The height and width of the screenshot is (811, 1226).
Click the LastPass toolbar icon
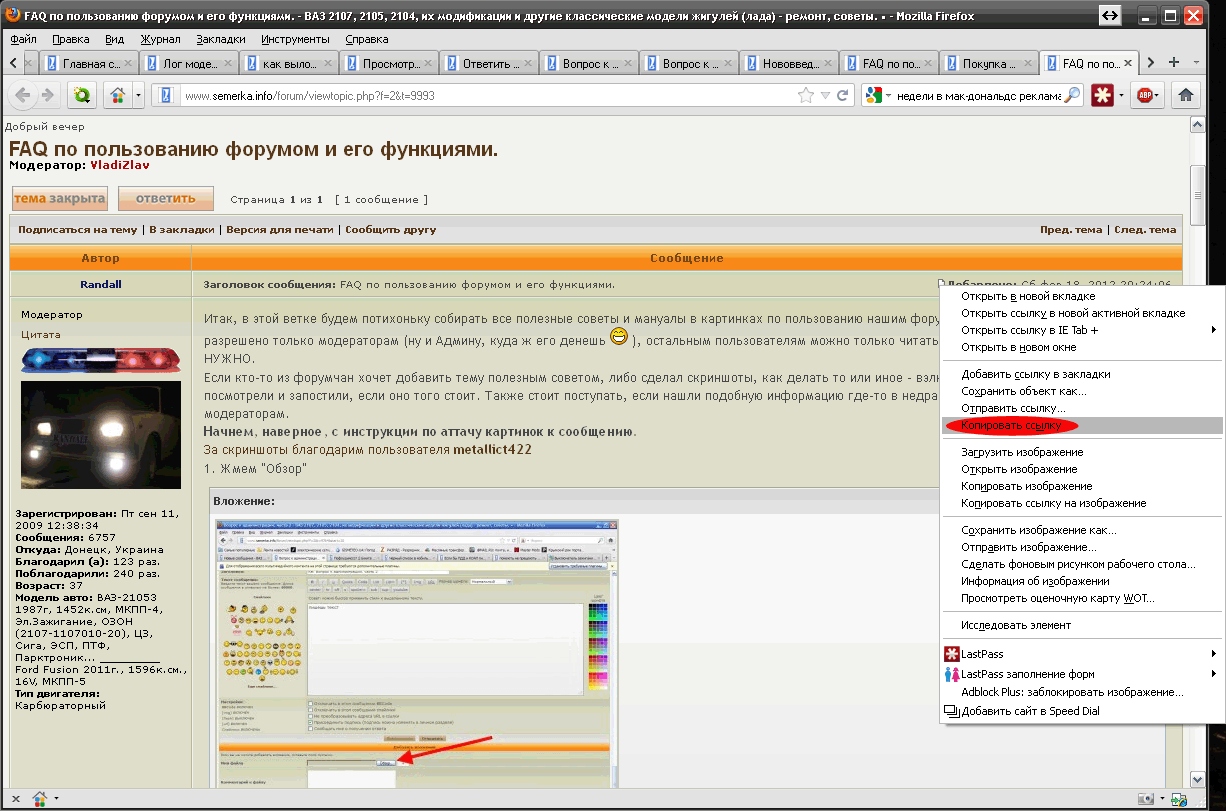click(x=1102, y=95)
